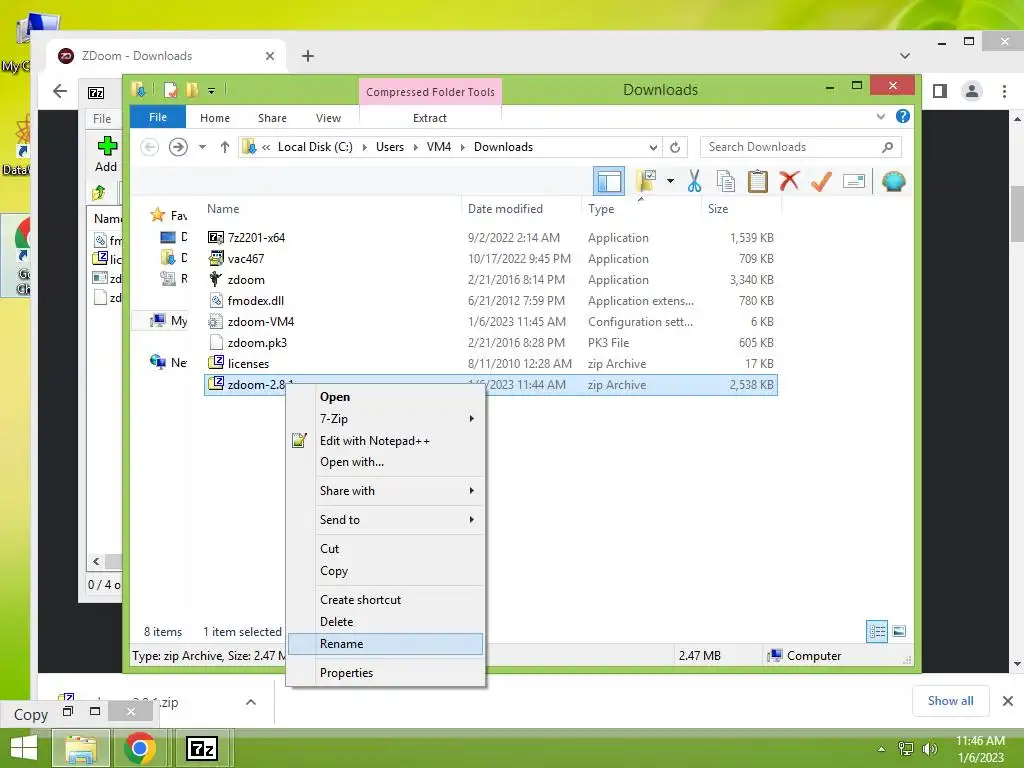Open Chrome three-dot menu
The height and width of the screenshot is (768, 1024).
(1004, 91)
